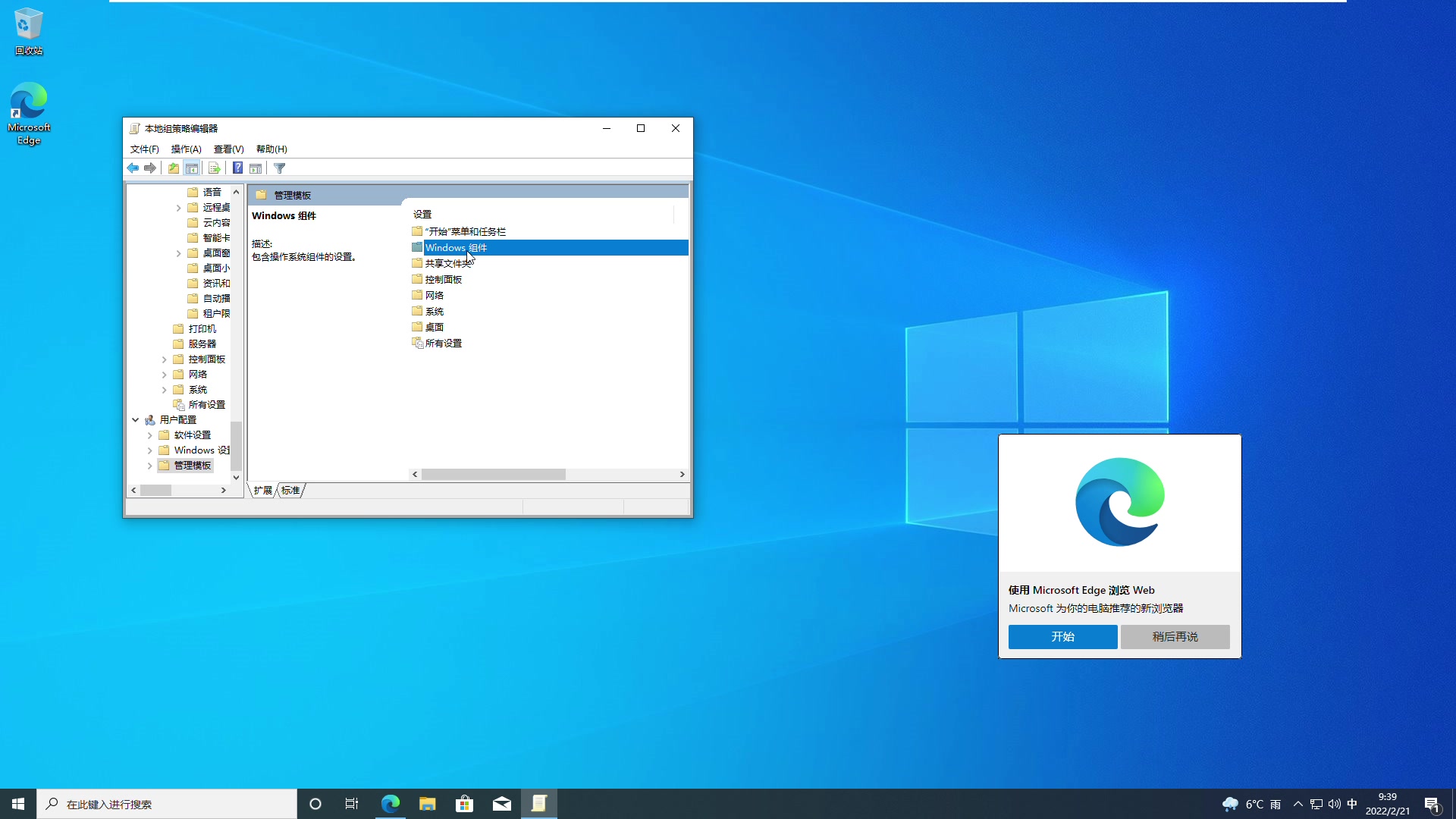The image size is (1456, 819).
Task: Expand the 桌面窗 tree node
Action: click(x=178, y=253)
